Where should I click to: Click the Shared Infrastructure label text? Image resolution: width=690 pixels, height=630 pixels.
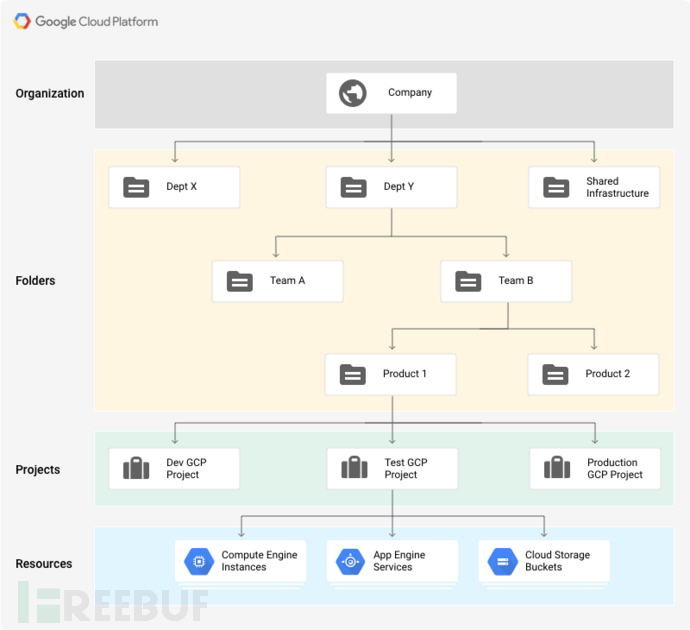point(617,187)
